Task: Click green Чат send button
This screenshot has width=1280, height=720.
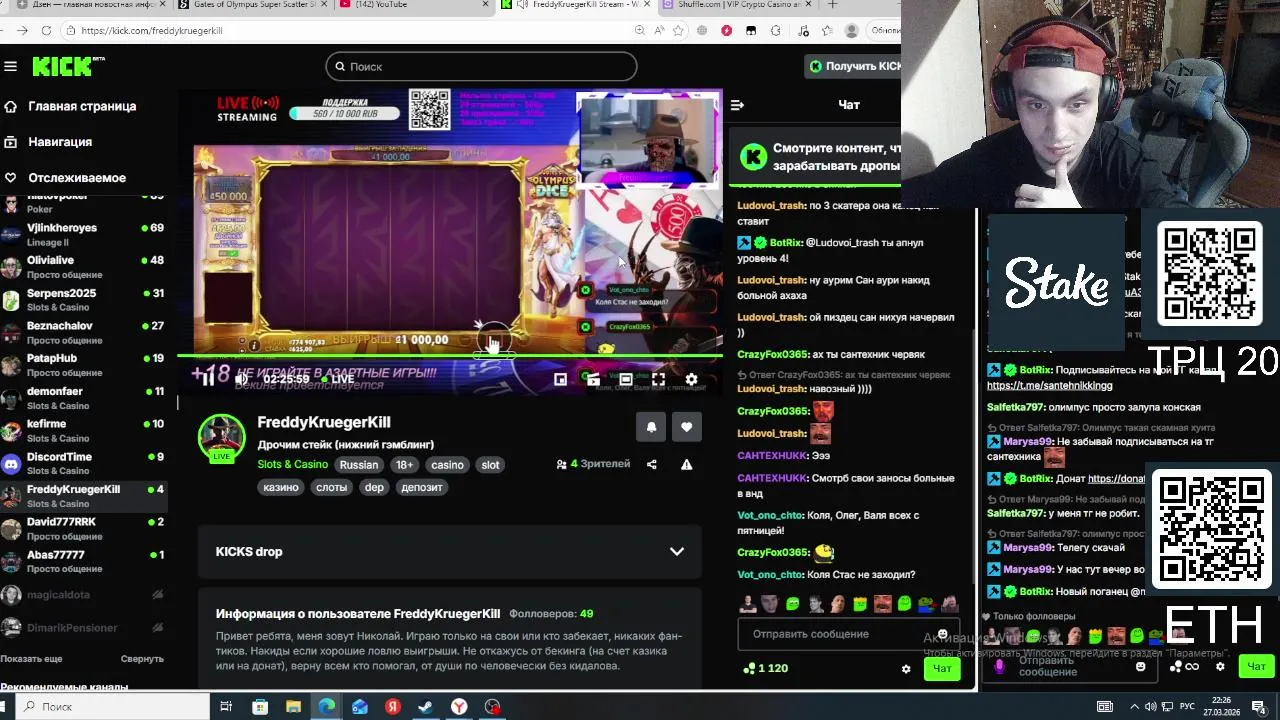Action: tap(942, 668)
